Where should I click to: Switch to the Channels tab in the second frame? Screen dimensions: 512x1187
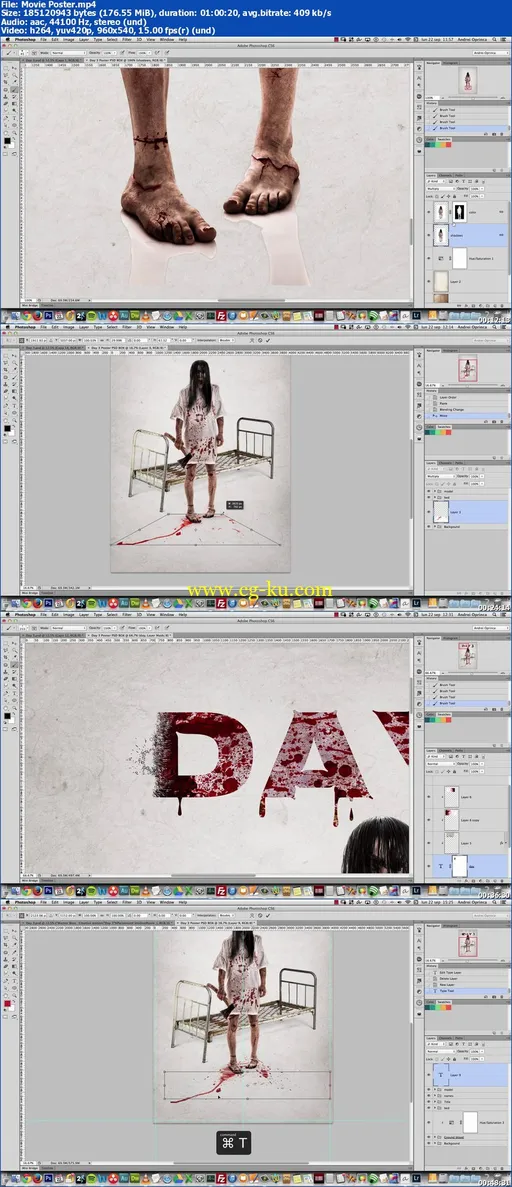447,463
